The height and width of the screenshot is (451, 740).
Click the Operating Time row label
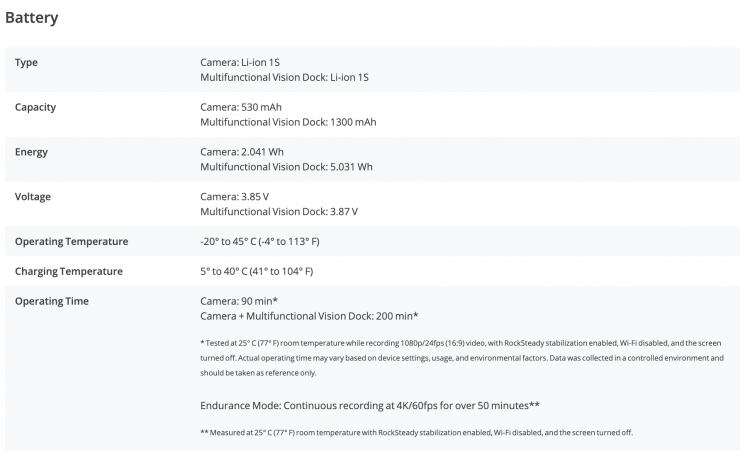(x=52, y=301)
